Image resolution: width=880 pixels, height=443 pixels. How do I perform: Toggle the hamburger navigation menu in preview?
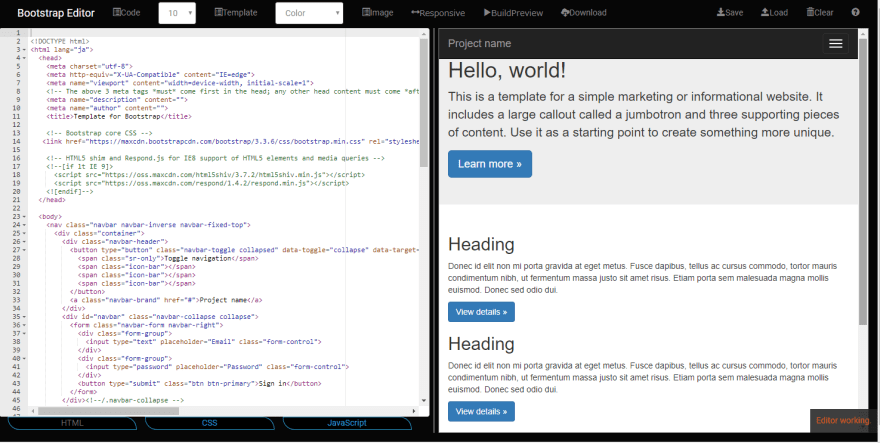tap(836, 44)
